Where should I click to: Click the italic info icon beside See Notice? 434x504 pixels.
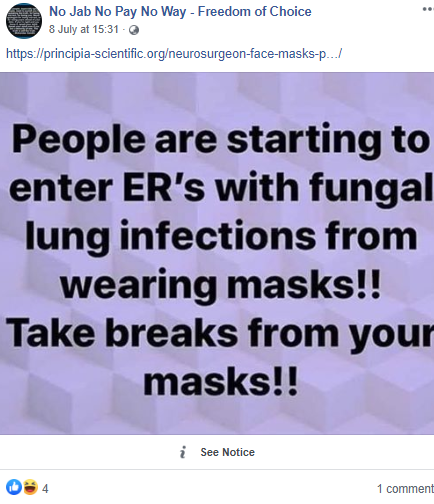[x=183, y=452]
